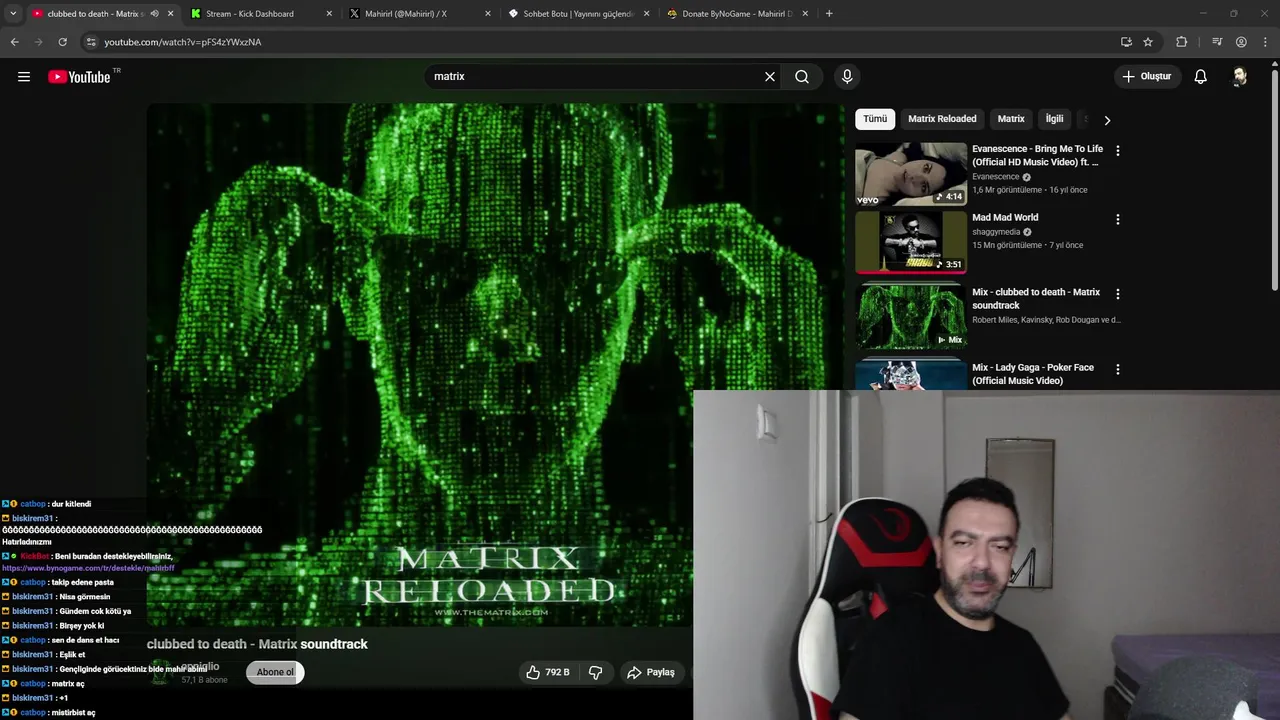This screenshot has width=1280, height=720.
Task: Open YouTube notifications bell
Action: [1201, 77]
